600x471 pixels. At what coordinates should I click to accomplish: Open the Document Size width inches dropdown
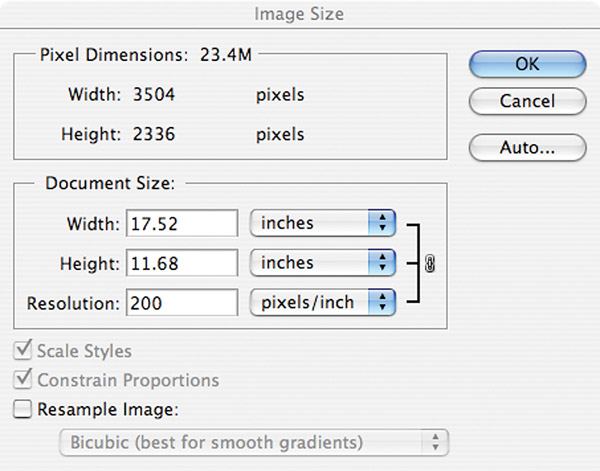tap(323, 223)
